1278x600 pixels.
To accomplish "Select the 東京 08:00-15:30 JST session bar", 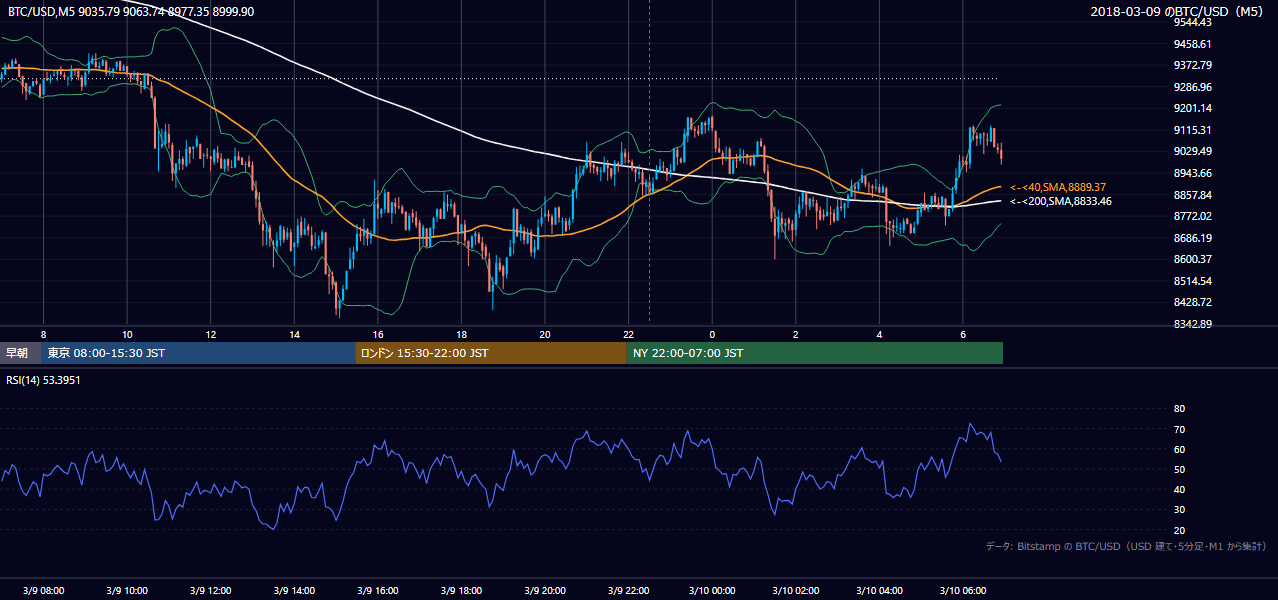I will 198,353.
